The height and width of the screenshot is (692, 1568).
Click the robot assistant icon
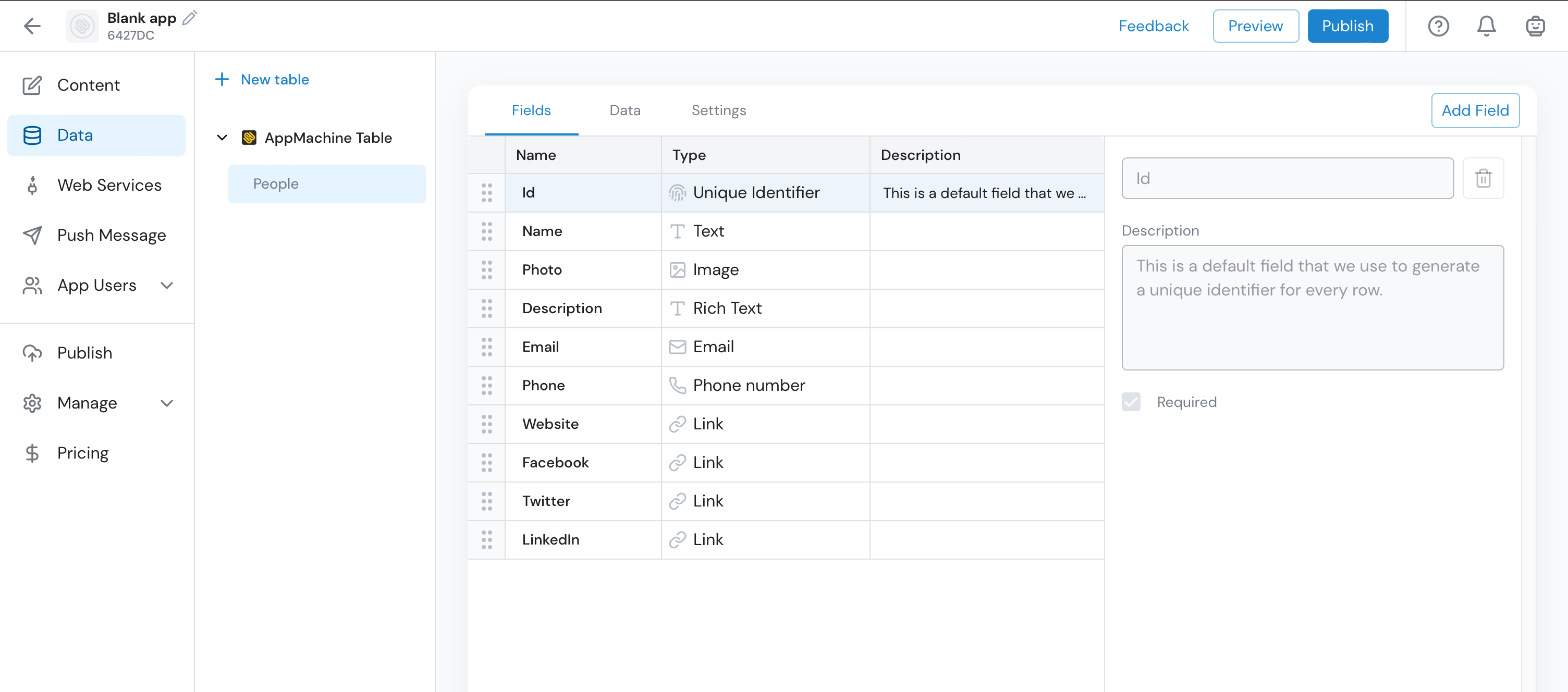(x=1535, y=26)
